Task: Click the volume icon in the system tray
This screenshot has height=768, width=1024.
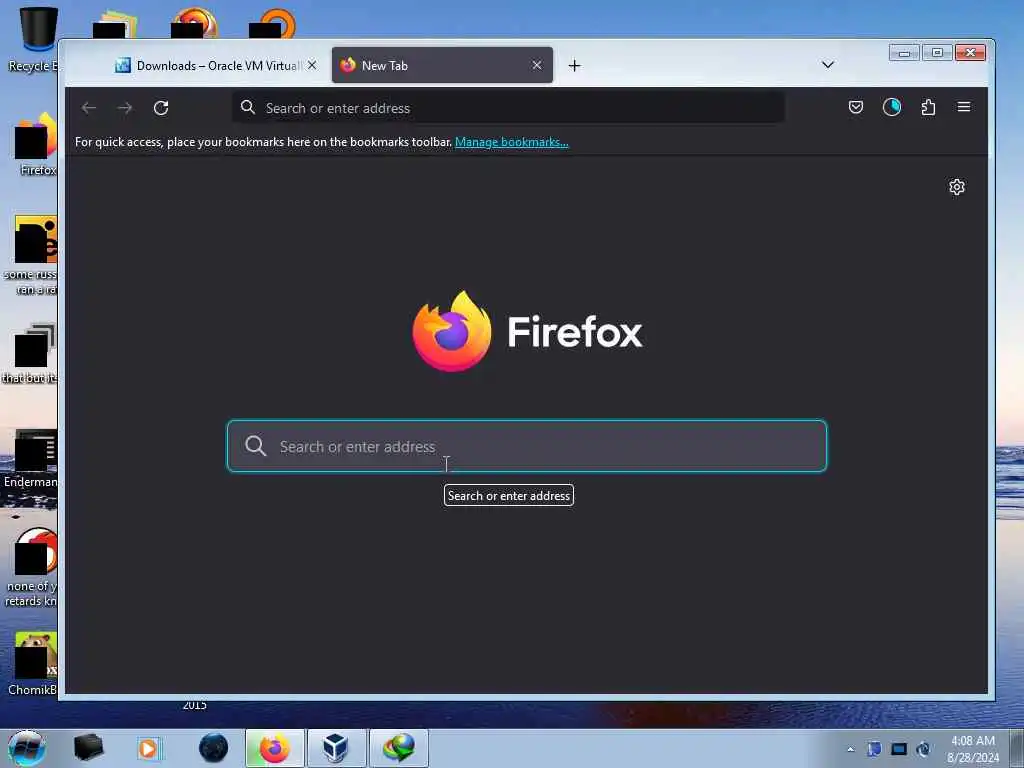Action: (x=923, y=749)
